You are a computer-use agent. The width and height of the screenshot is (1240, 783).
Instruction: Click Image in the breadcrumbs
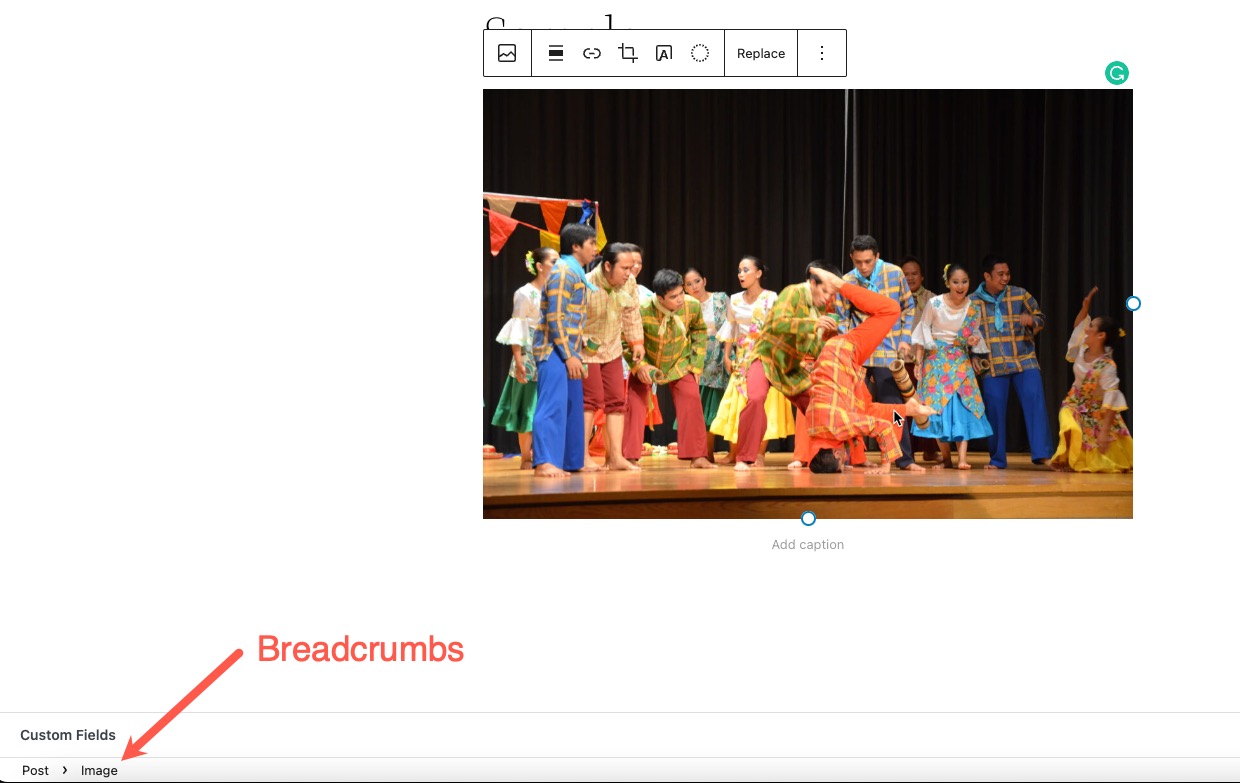[x=99, y=771]
